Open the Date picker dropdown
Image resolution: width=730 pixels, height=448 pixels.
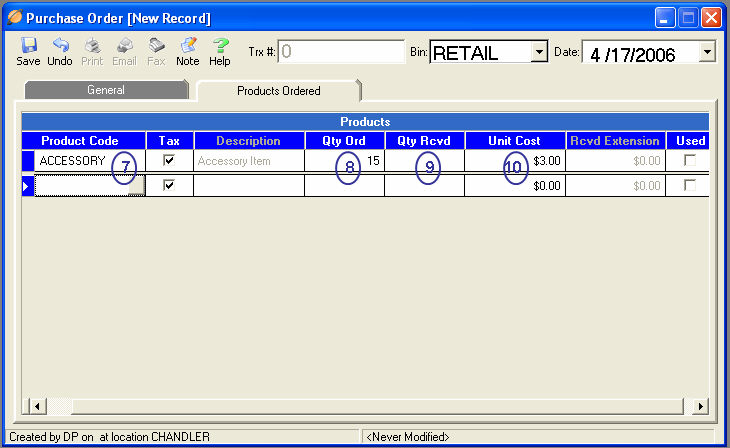pyautogui.click(x=708, y=52)
